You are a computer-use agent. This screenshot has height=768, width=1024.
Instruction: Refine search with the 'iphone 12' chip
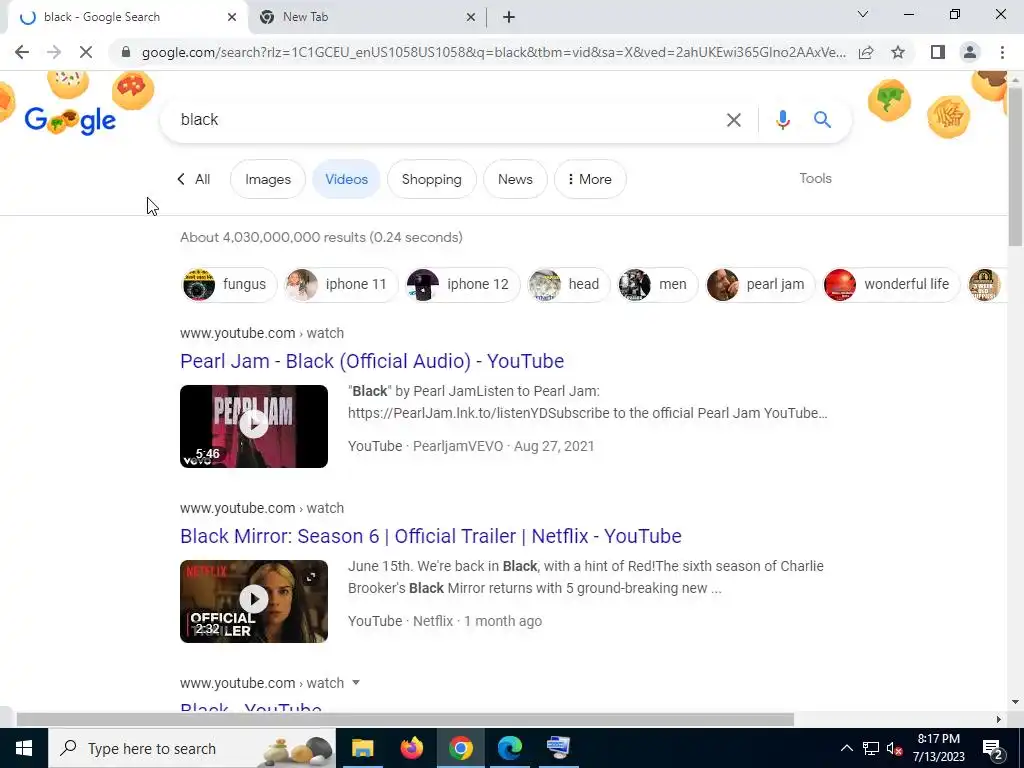pyautogui.click(x=462, y=284)
